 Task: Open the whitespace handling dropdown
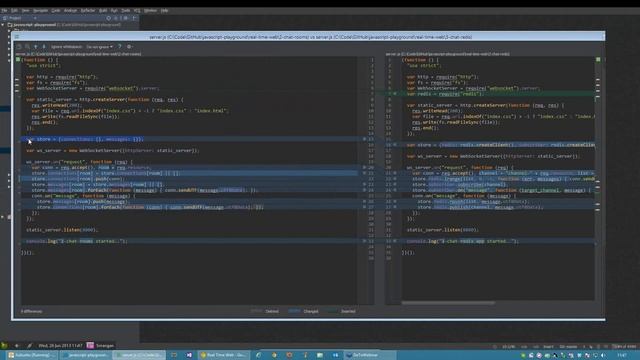coord(99,47)
